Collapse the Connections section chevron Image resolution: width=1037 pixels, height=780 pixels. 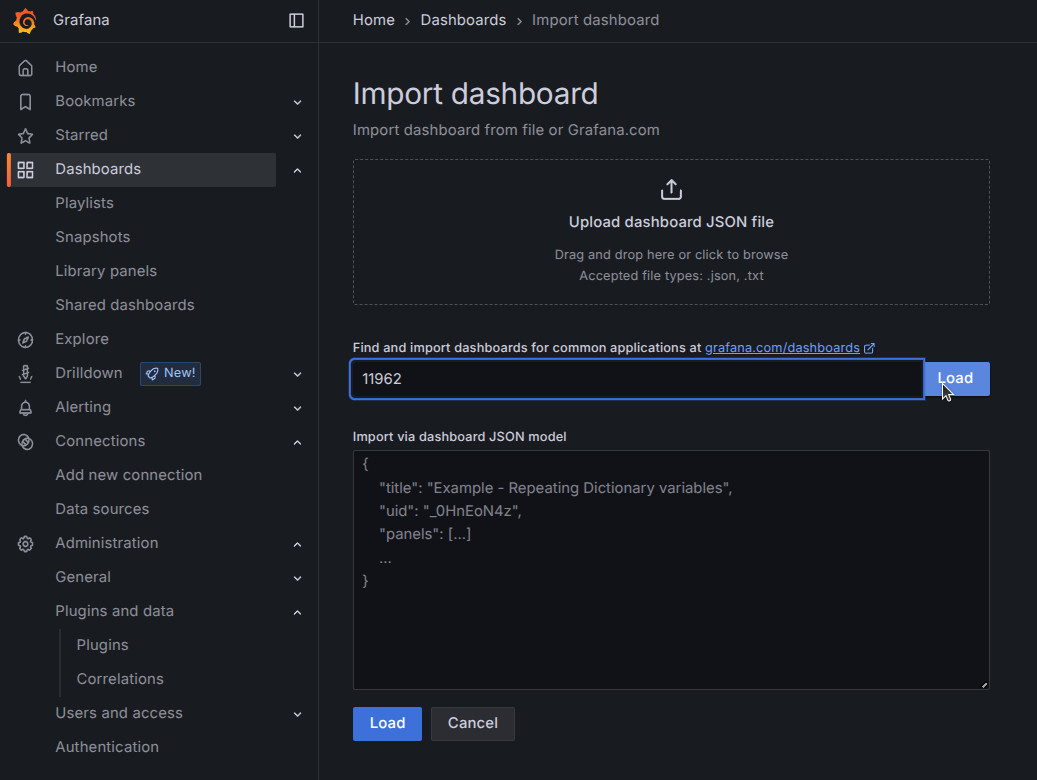pos(297,442)
